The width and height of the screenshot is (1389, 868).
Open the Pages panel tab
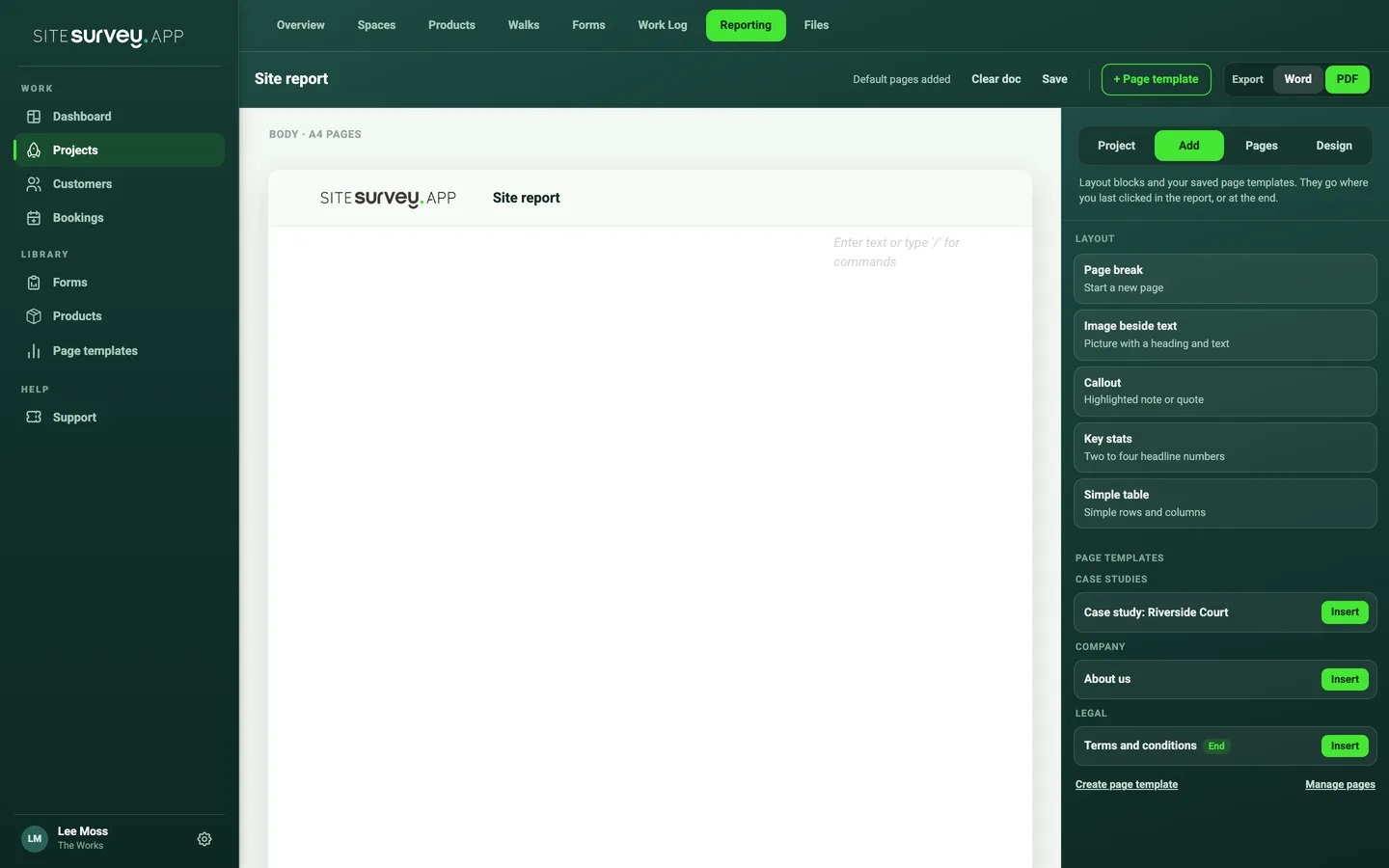click(x=1262, y=146)
